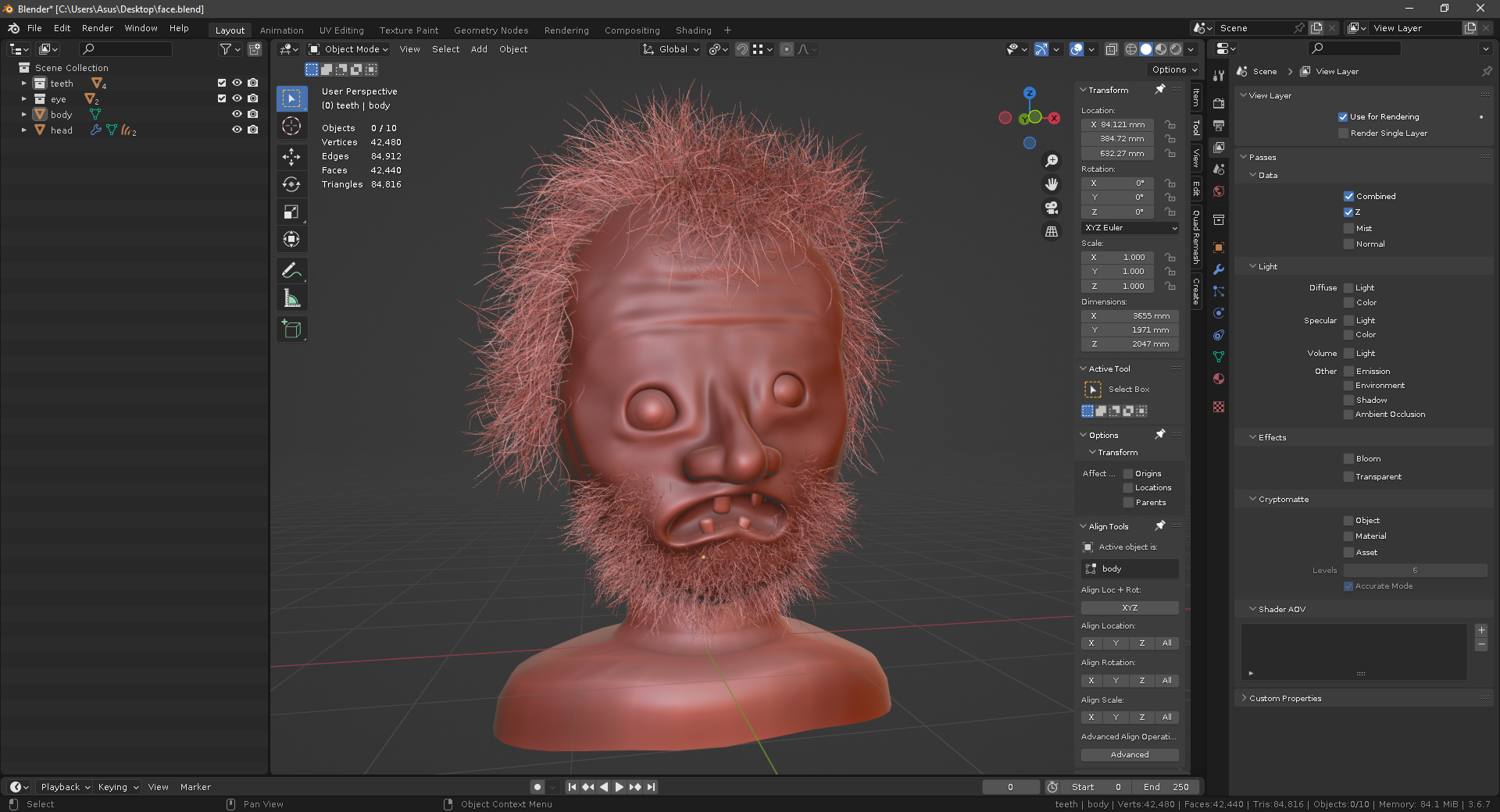This screenshot has height=812, width=1500.
Task: Select the Rotate tool
Action: pyautogui.click(x=291, y=184)
